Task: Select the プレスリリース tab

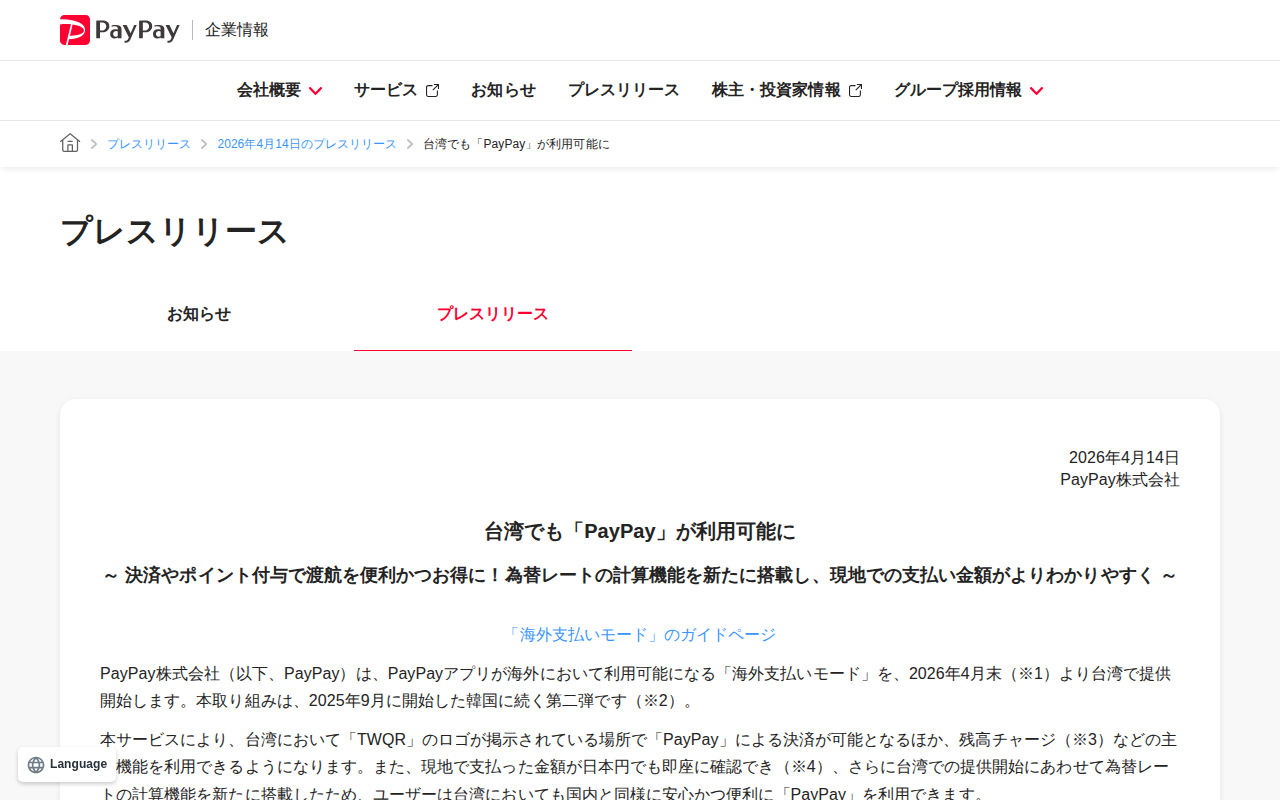Action: coord(493,314)
